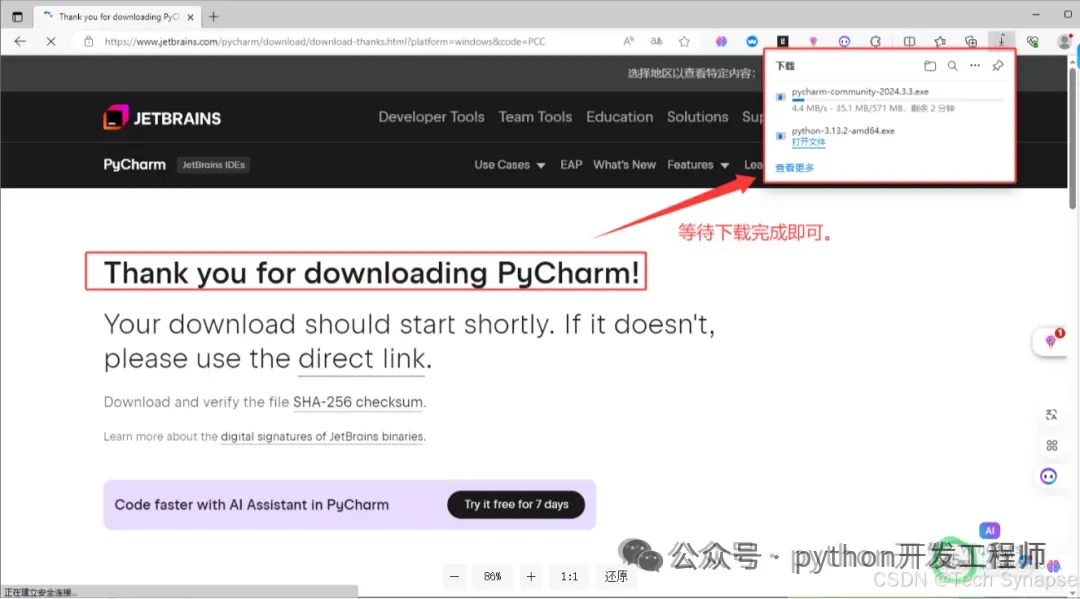Open the pink brain extension icon
Image resolution: width=1080 pixels, height=599 pixels.
point(721,41)
